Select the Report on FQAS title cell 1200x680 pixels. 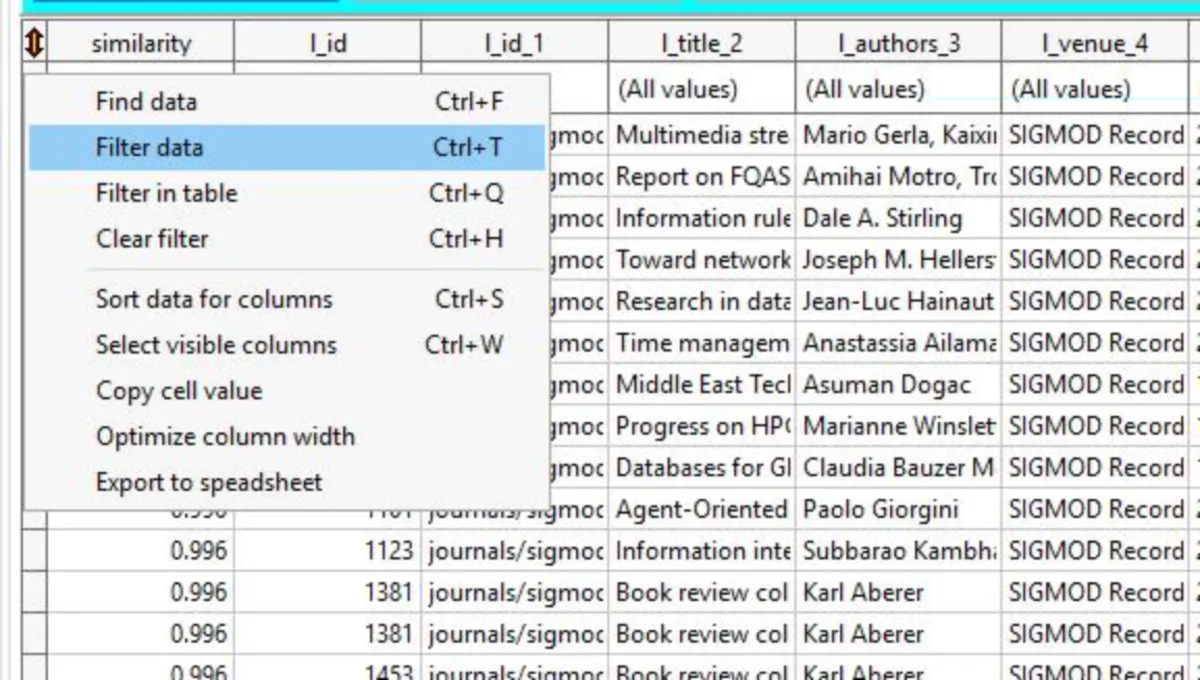coord(702,177)
